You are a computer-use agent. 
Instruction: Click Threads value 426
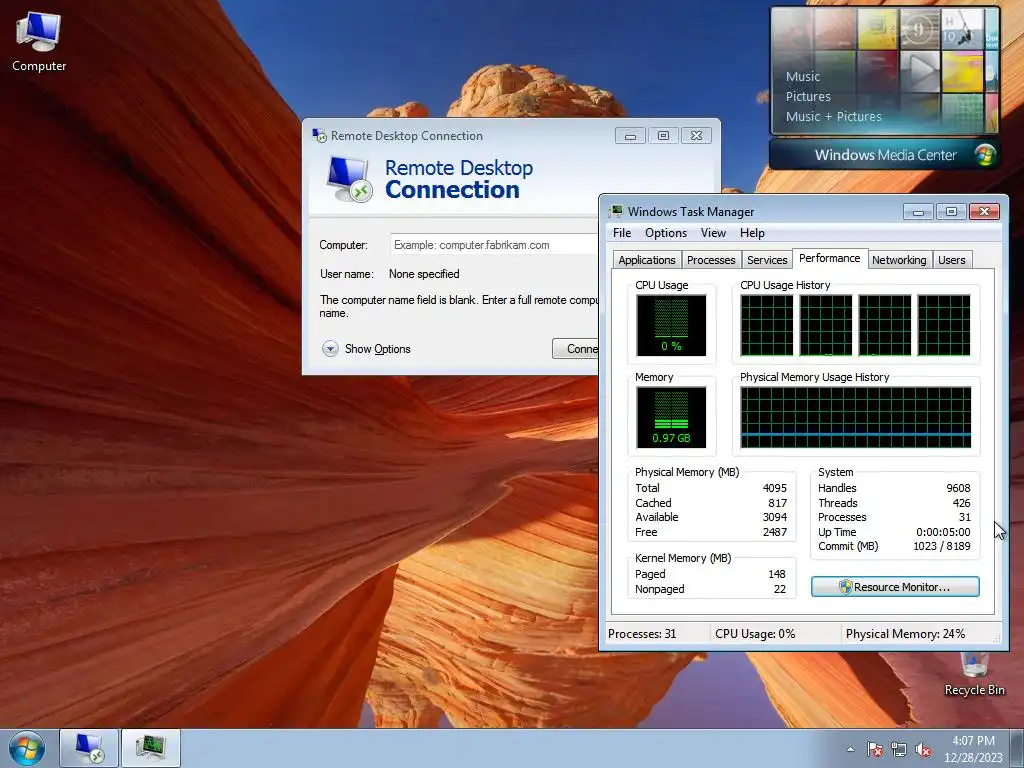pyautogui.click(x=961, y=503)
